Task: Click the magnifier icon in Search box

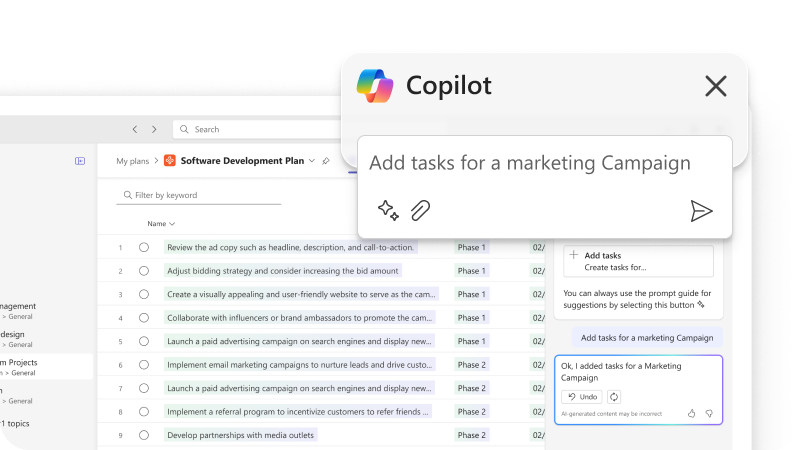Action: pos(184,130)
